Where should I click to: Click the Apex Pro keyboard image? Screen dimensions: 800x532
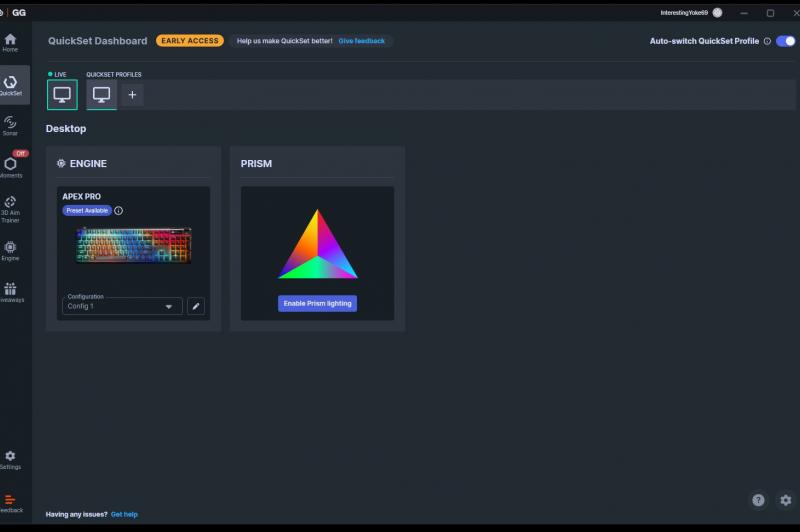134,245
